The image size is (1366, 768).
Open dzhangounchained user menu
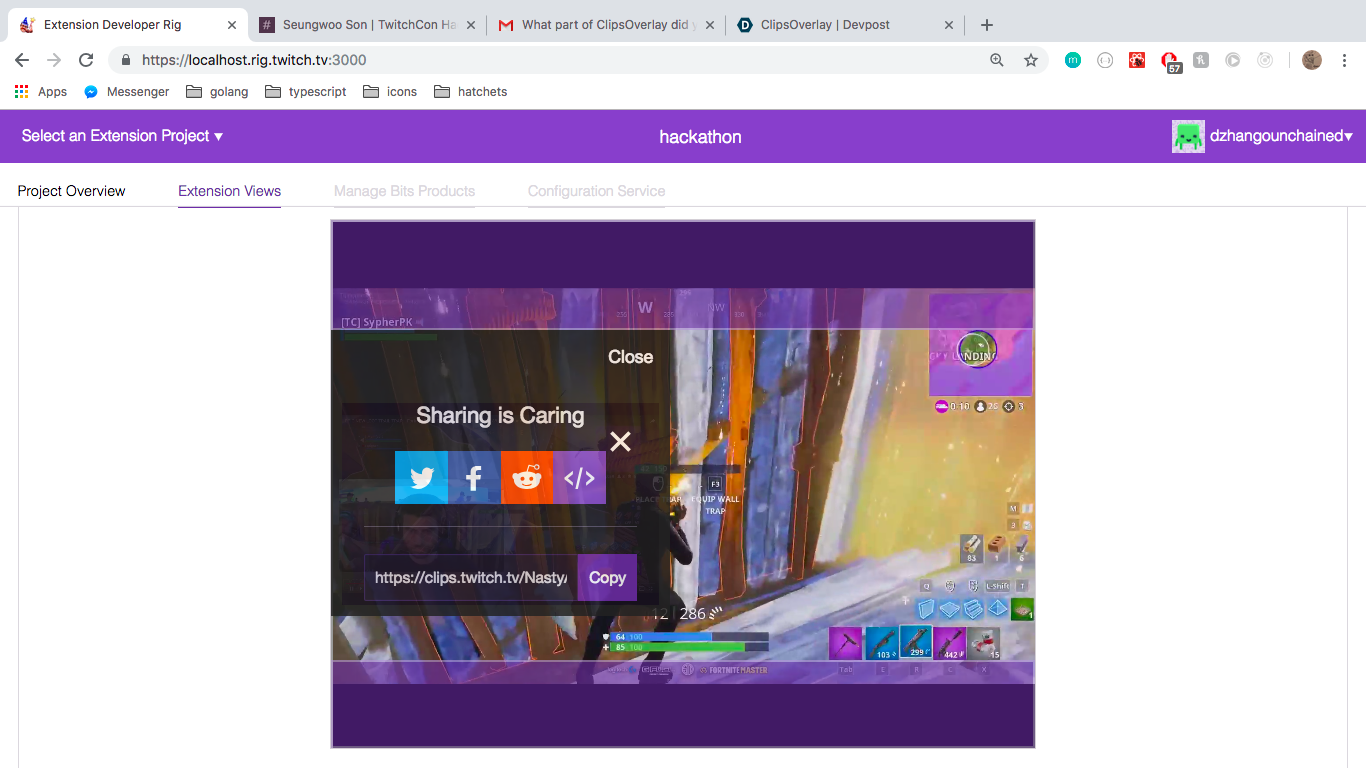coord(1281,136)
